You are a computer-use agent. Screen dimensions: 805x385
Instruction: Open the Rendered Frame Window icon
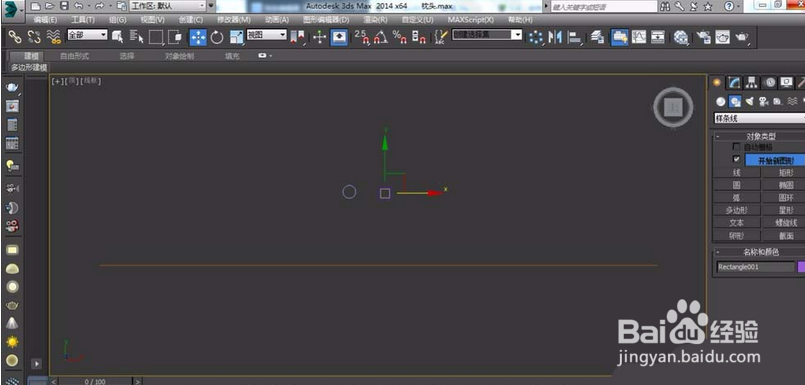coord(722,37)
